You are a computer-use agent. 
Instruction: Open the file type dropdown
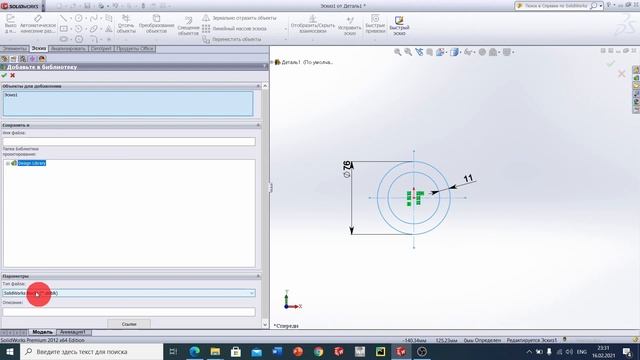[x=251, y=293]
